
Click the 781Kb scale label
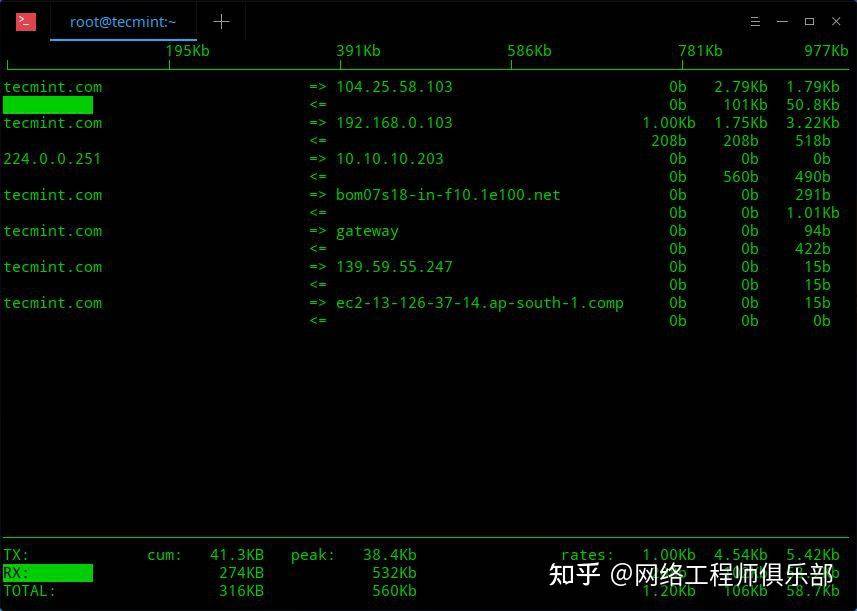pyautogui.click(x=700, y=51)
